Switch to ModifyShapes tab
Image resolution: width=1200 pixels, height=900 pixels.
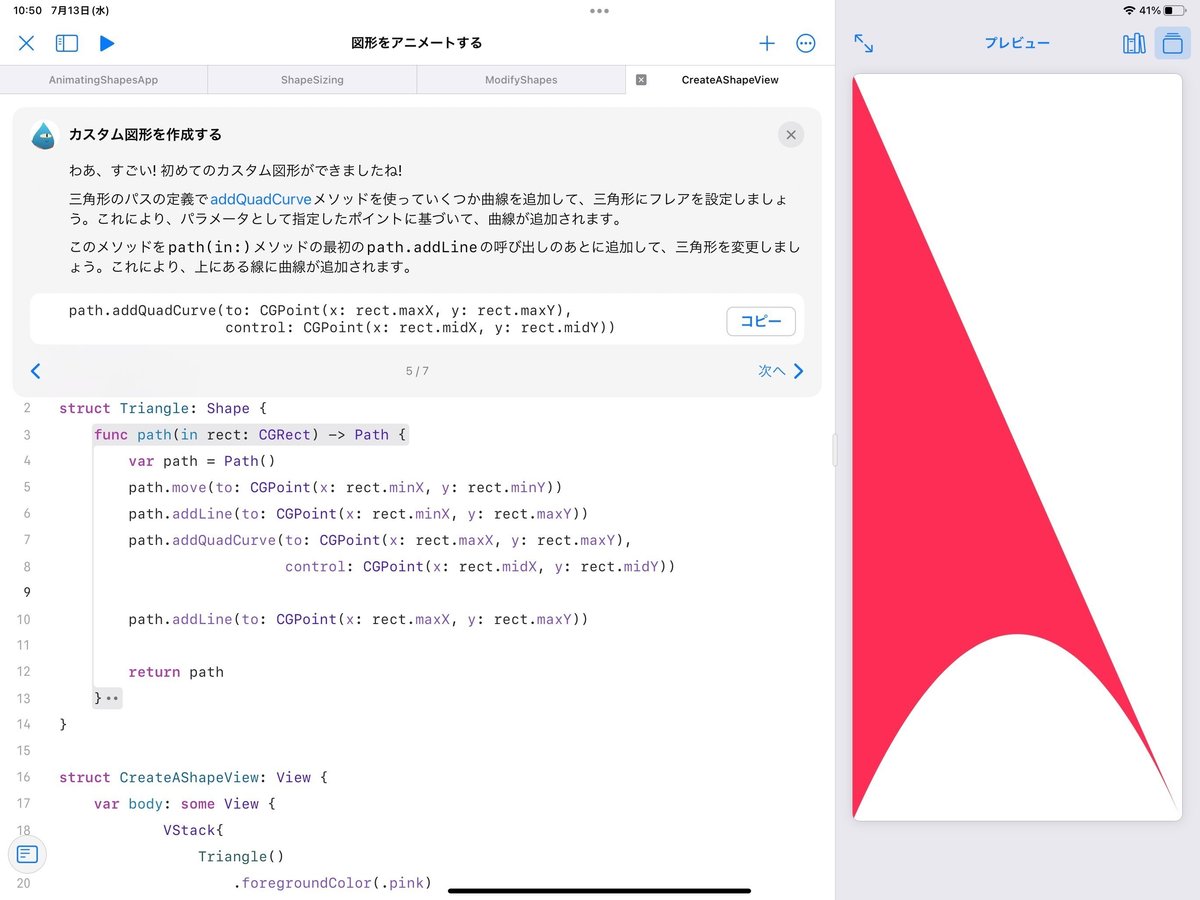(521, 80)
